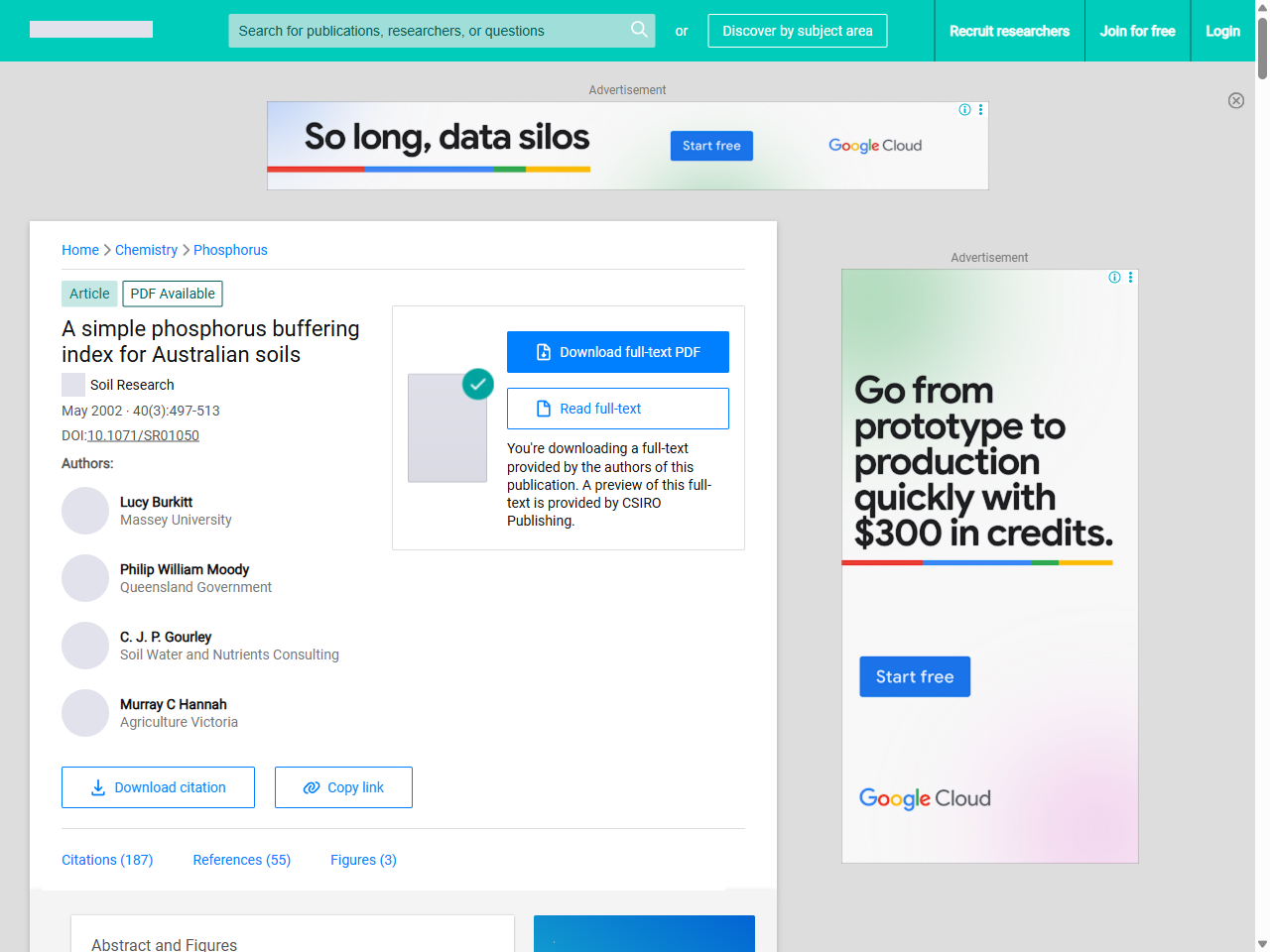Focus the publications search field
Image resolution: width=1270 pixels, height=952 pixels.
[x=427, y=31]
